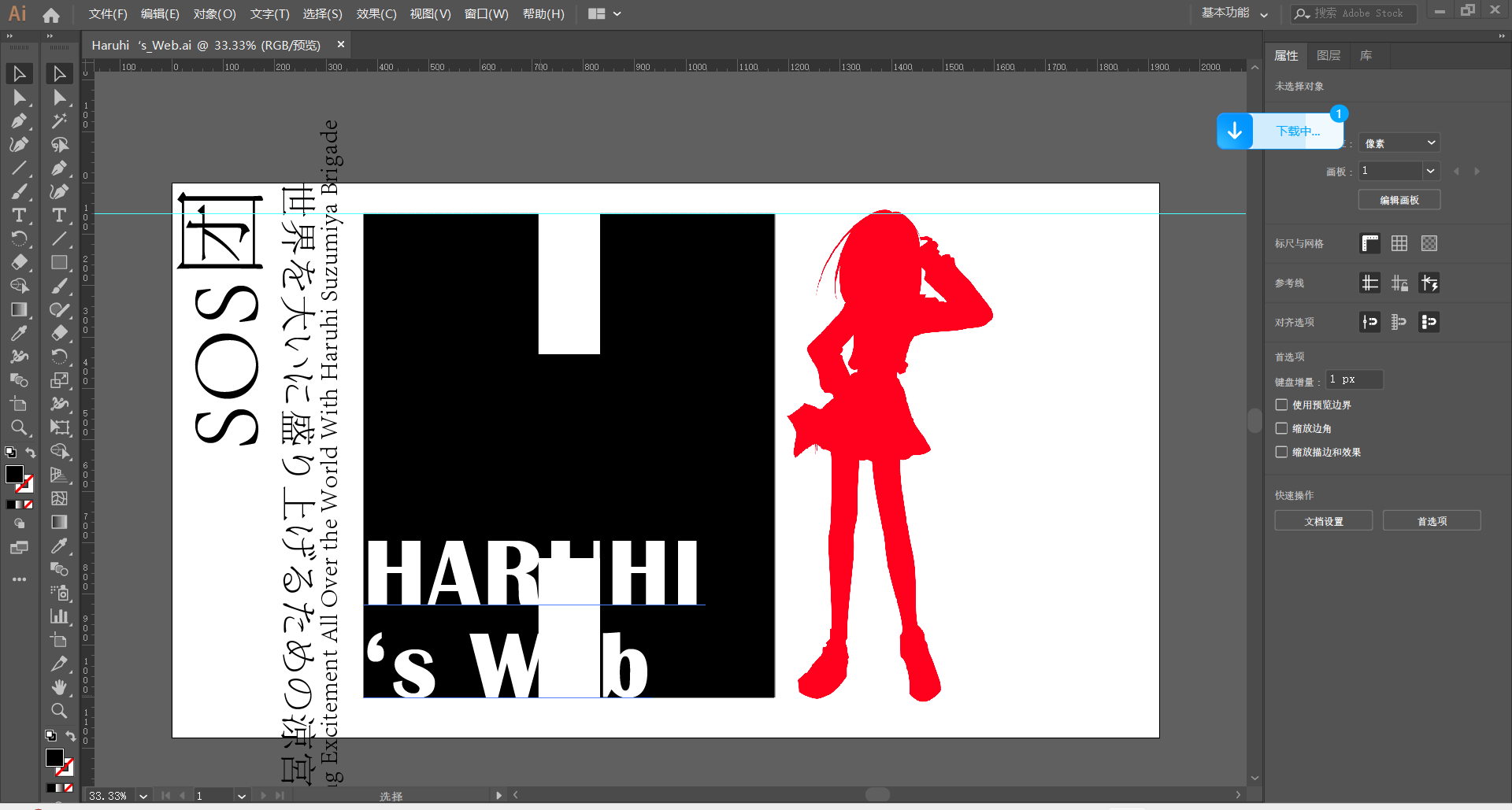The image size is (1512, 810).
Task: Click third guides (参考线) icon
Action: (1429, 283)
